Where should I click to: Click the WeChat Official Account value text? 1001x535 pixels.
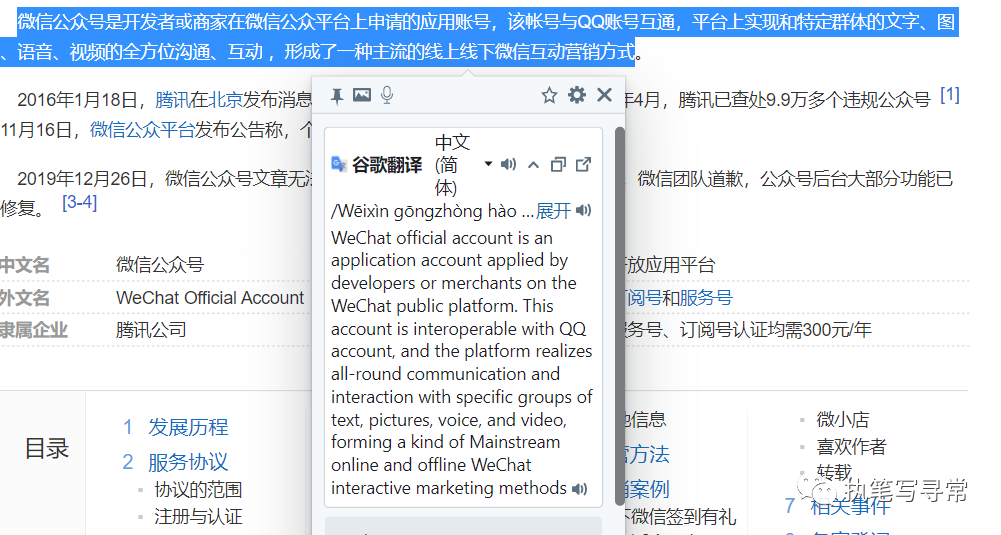point(210,298)
